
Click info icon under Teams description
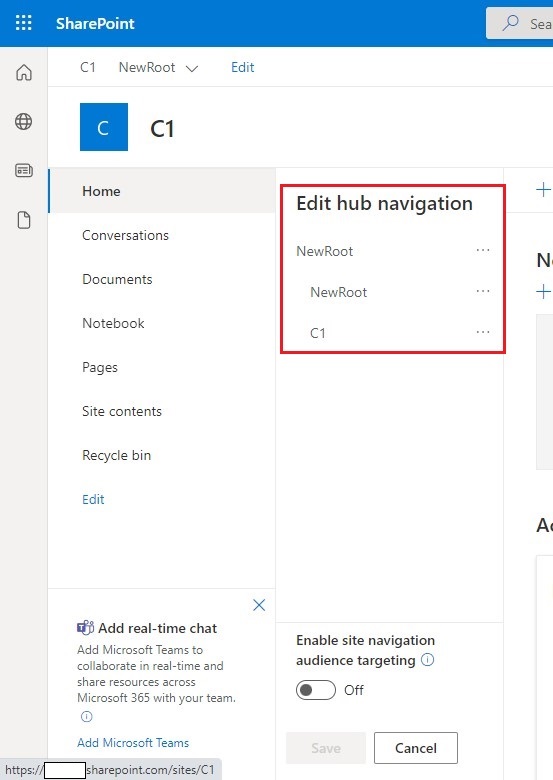(87, 716)
